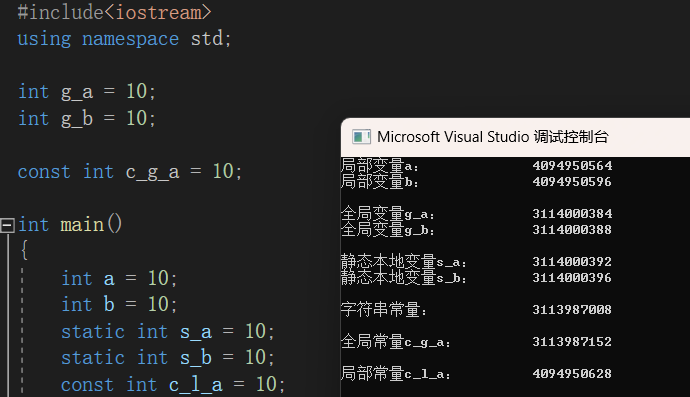Click the address value 3113987008
Viewport: 690px width, 397px height.
[572, 310]
